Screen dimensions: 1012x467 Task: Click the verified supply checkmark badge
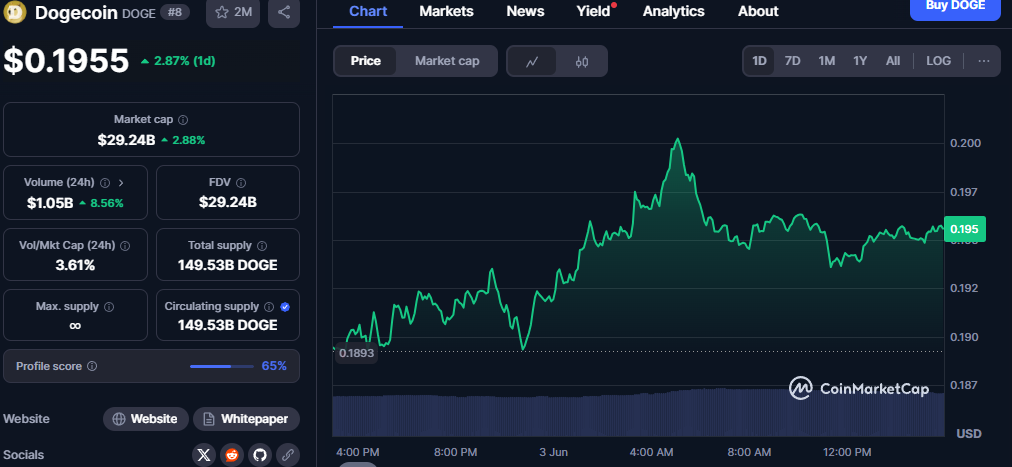coord(285,307)
